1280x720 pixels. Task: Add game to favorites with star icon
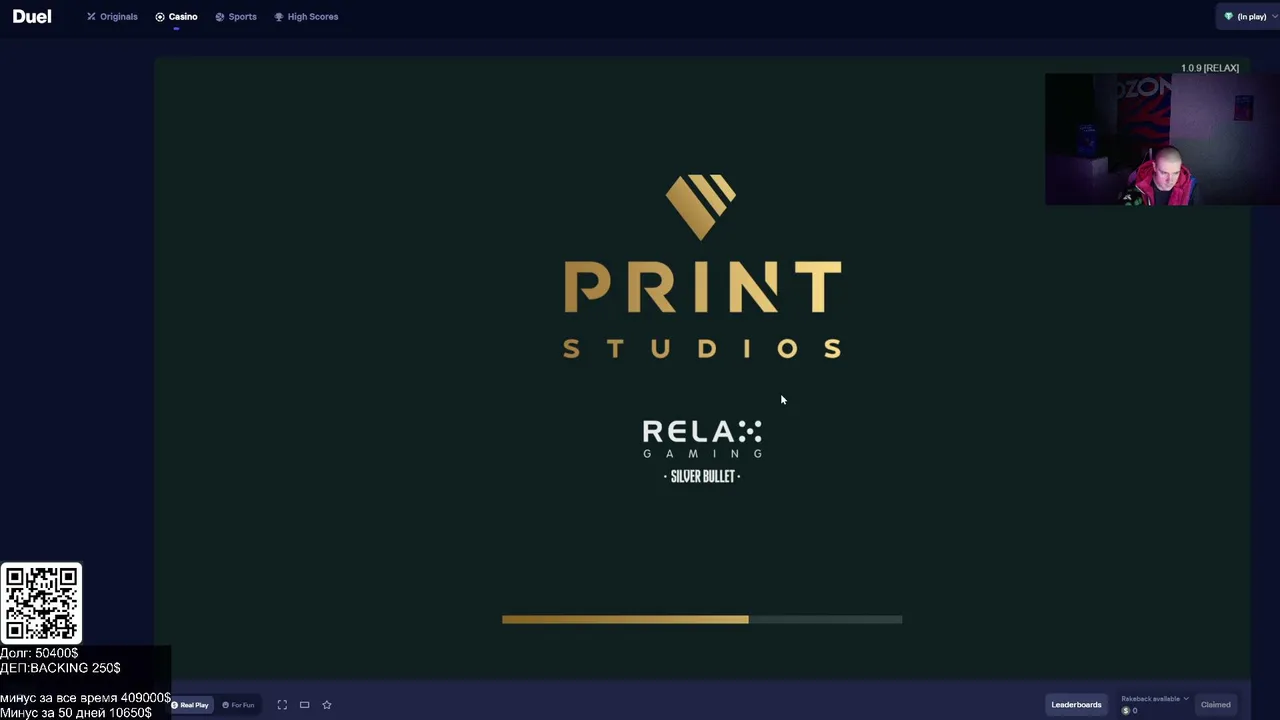click(x=327, y=705)
